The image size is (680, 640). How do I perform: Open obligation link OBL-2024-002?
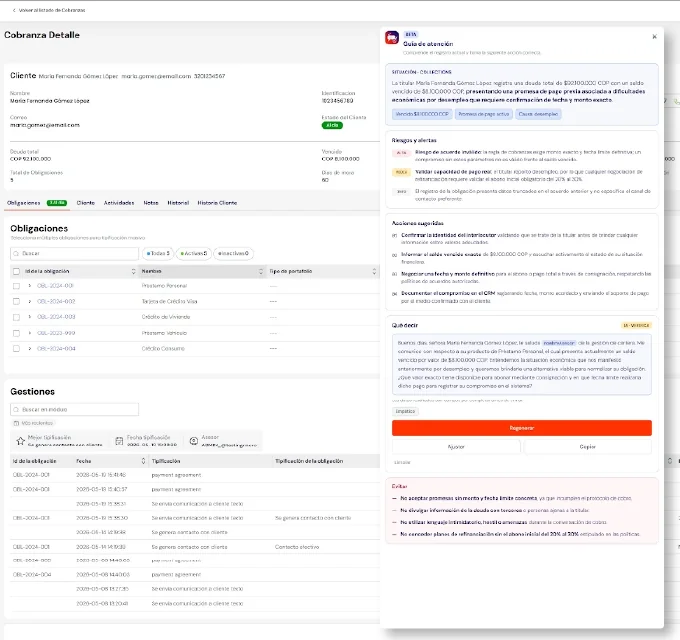click(x=56, y=301)
